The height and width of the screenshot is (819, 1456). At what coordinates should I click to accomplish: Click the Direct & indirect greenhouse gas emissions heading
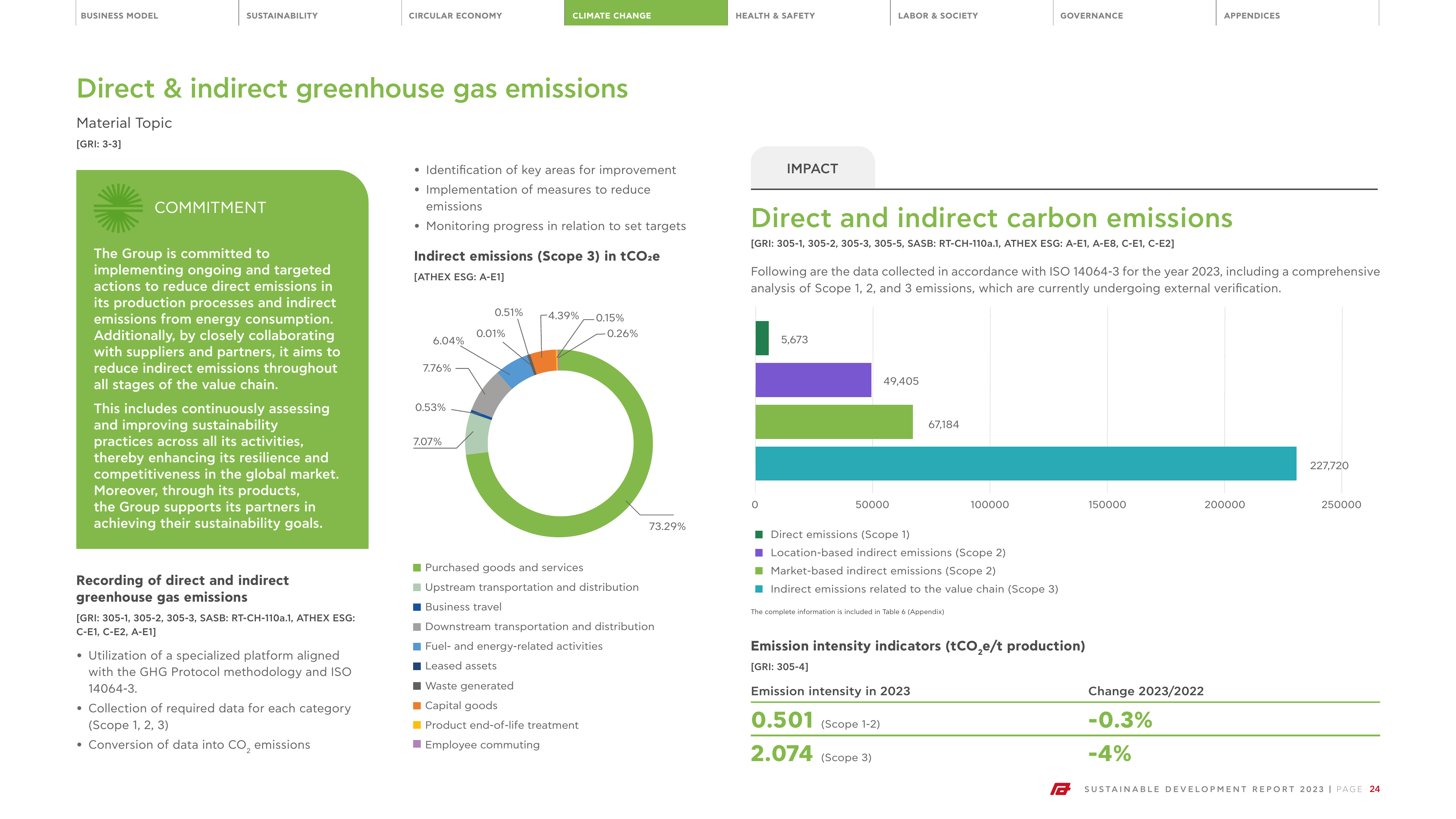pyautogui.click(x=352, y=89)
